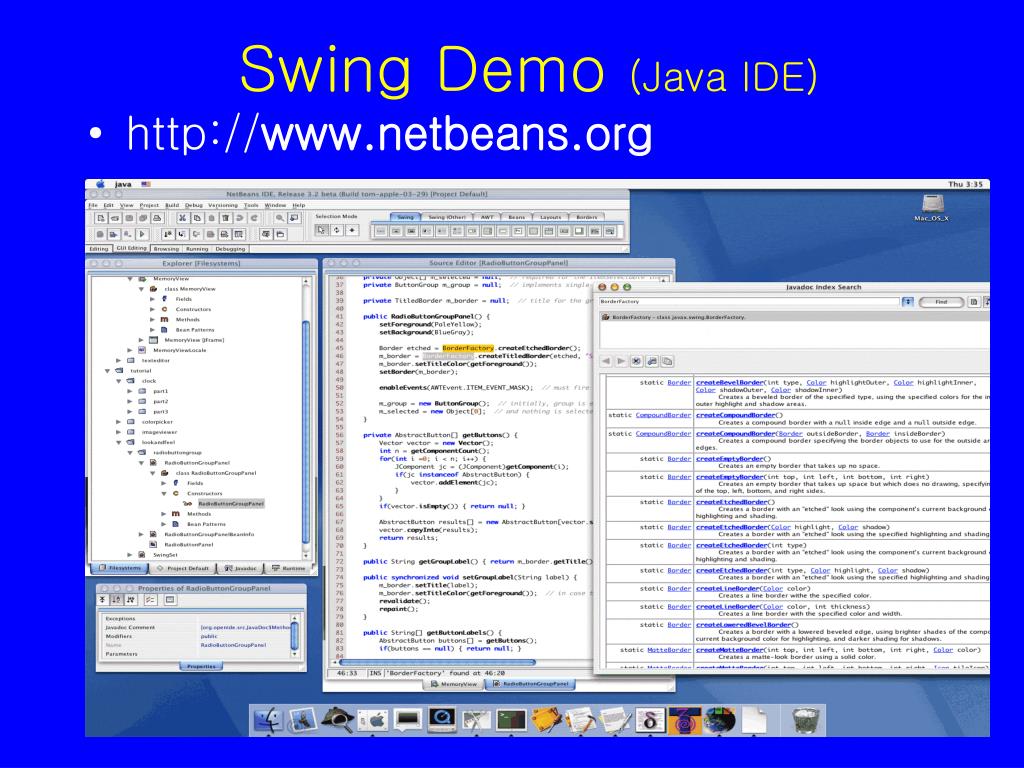Click the Find magnifier icon in NetBeans toolbar

pos(280,218)
